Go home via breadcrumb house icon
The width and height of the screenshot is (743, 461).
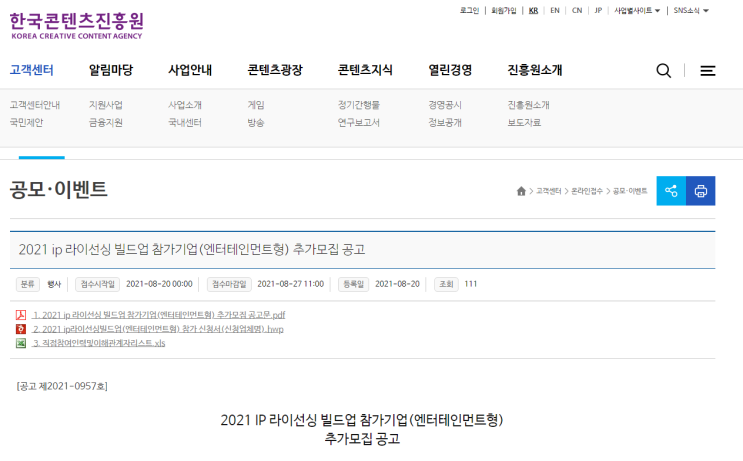tap(521, 191)
